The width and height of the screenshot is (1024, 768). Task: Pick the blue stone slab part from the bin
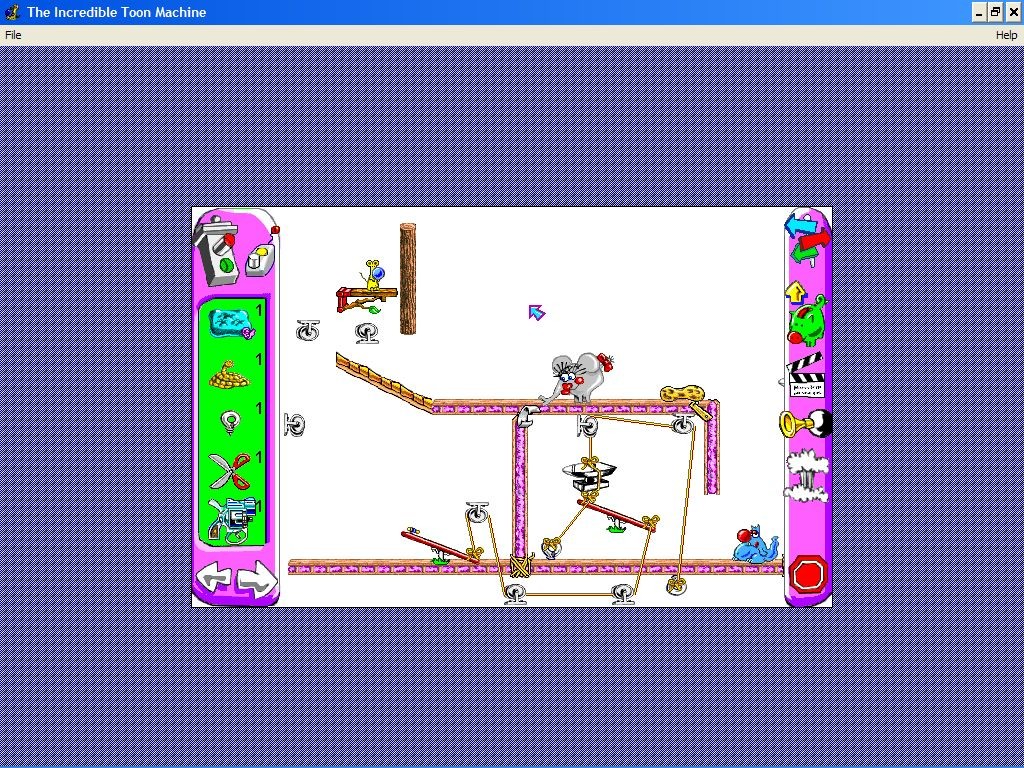[231, 324]
